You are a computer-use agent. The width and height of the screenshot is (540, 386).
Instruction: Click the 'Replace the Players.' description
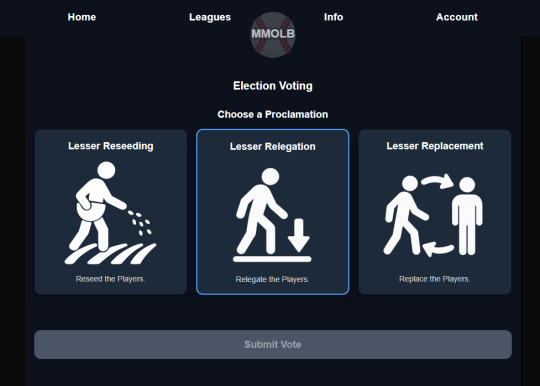434,279
